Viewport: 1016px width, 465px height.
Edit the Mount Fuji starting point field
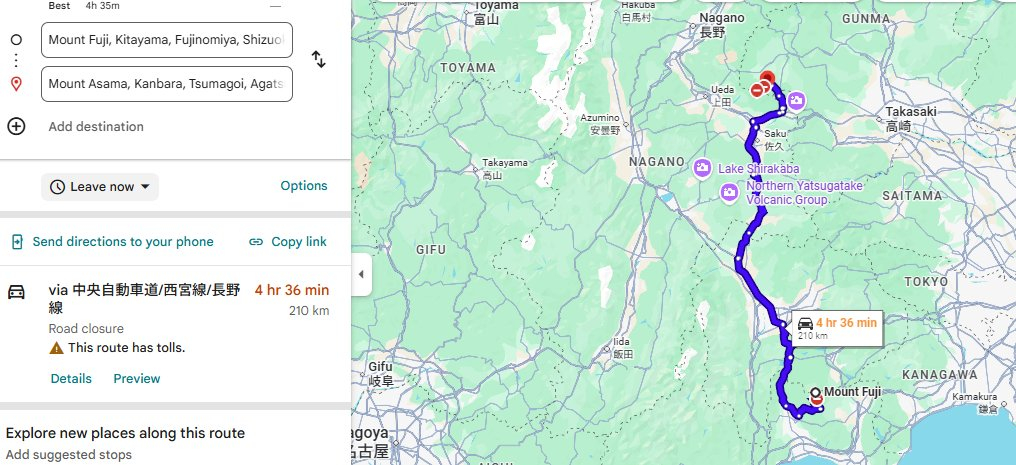(167, 41)
